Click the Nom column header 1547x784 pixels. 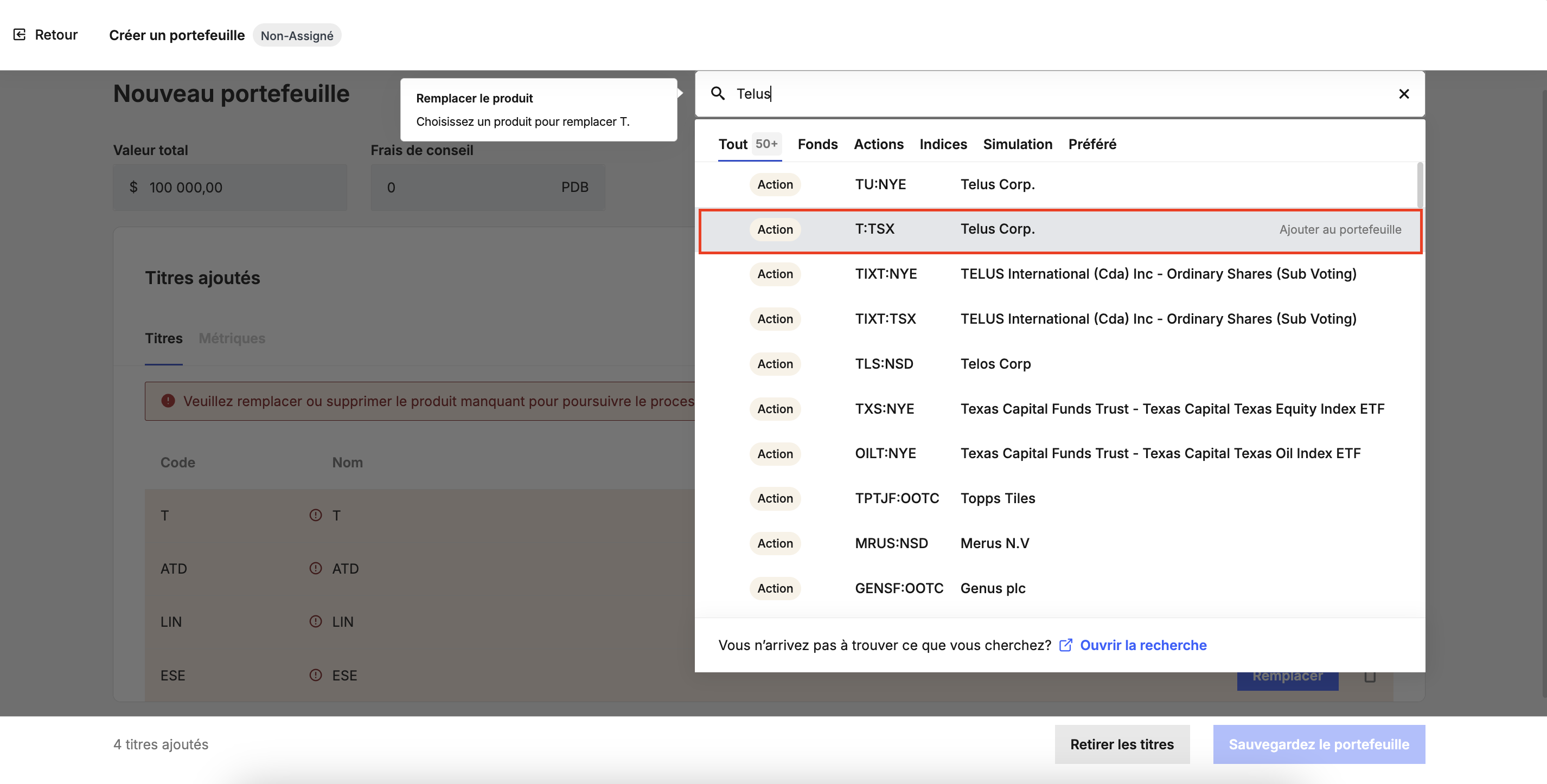[347, 463]
